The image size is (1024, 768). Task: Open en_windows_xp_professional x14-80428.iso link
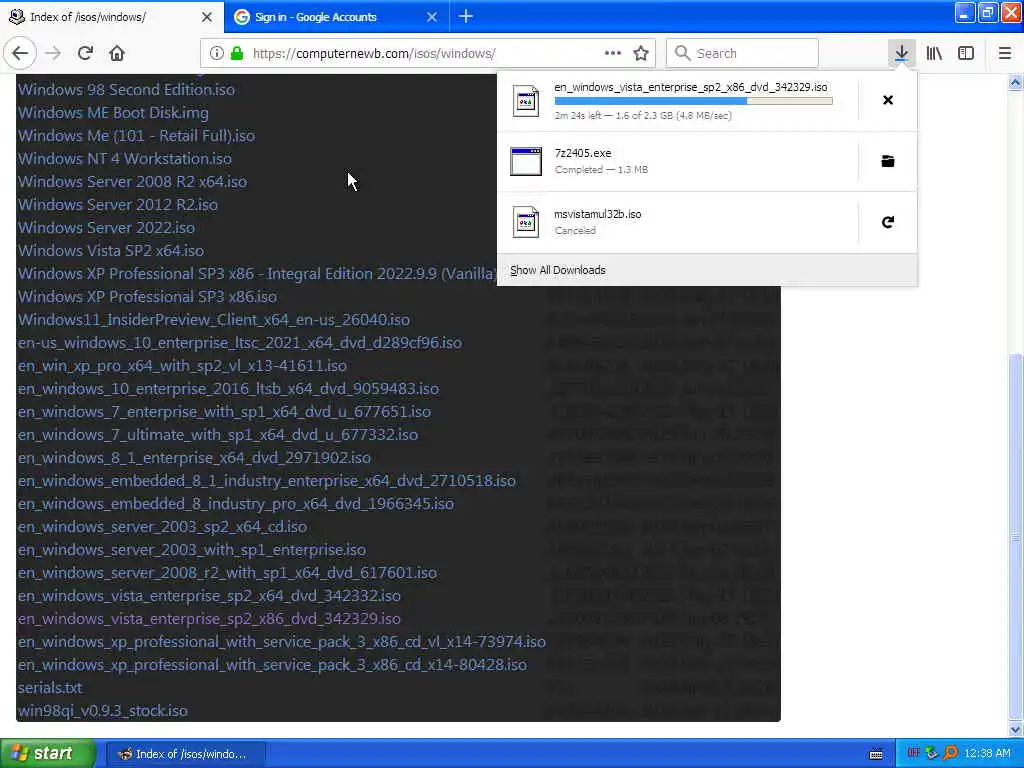272,665
